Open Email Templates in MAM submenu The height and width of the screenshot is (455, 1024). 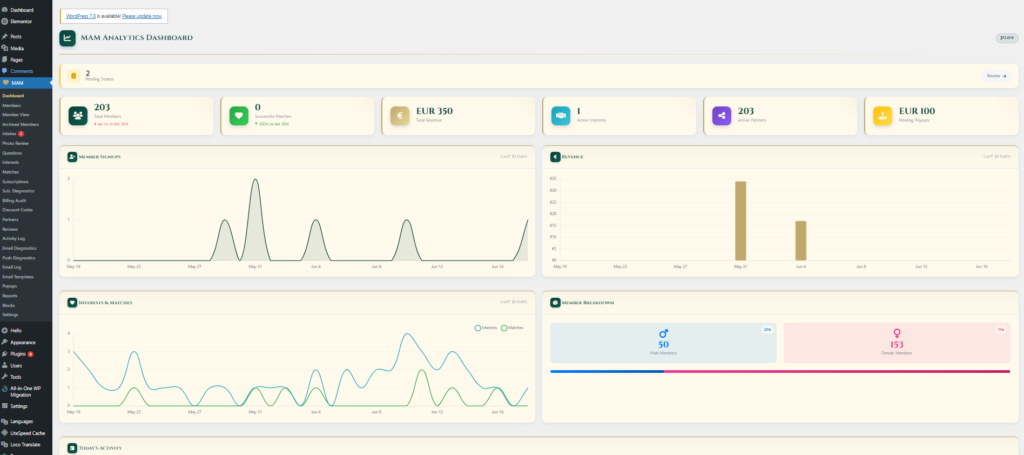(x=17, y=277)
